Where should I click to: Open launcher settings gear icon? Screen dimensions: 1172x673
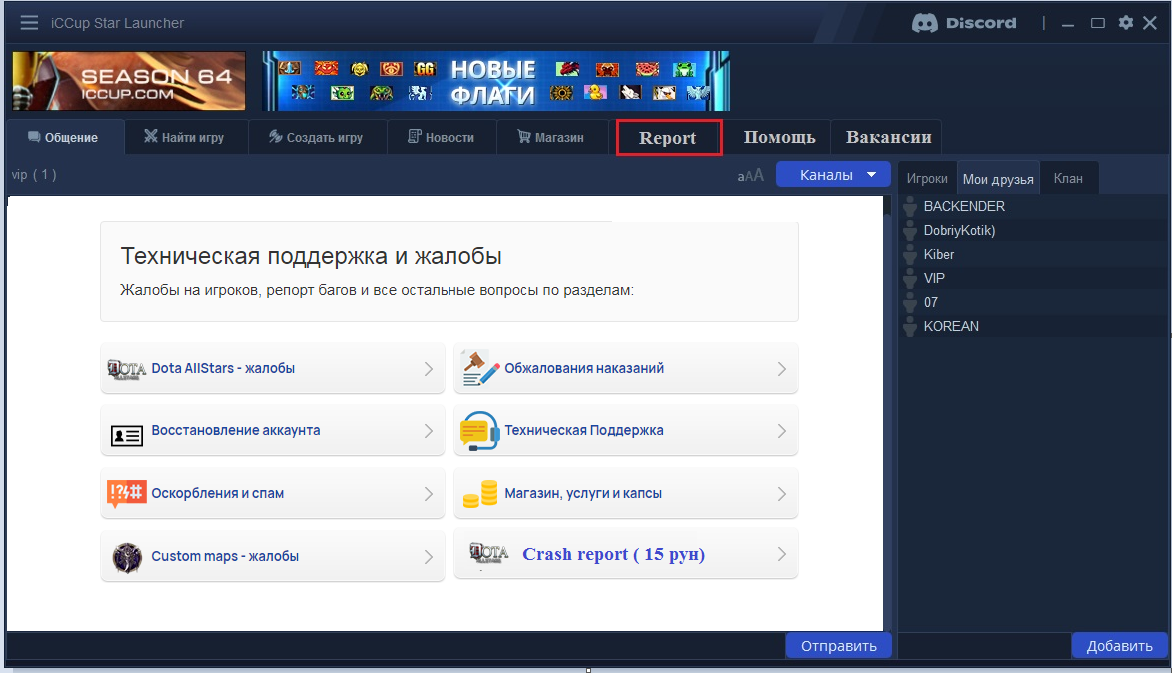coord(1126,22)
